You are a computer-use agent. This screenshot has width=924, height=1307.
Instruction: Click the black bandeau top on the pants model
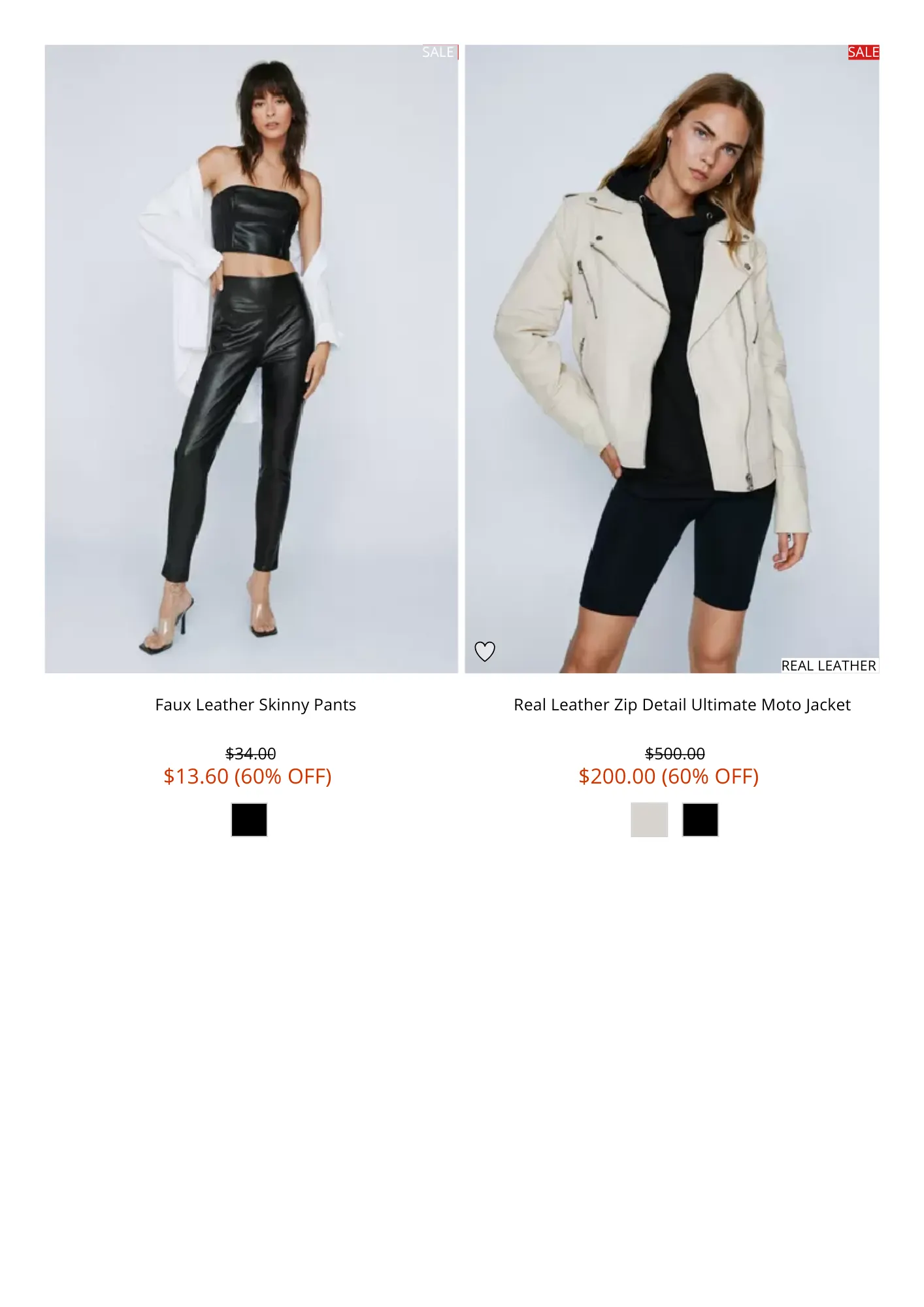coord(255,222)
